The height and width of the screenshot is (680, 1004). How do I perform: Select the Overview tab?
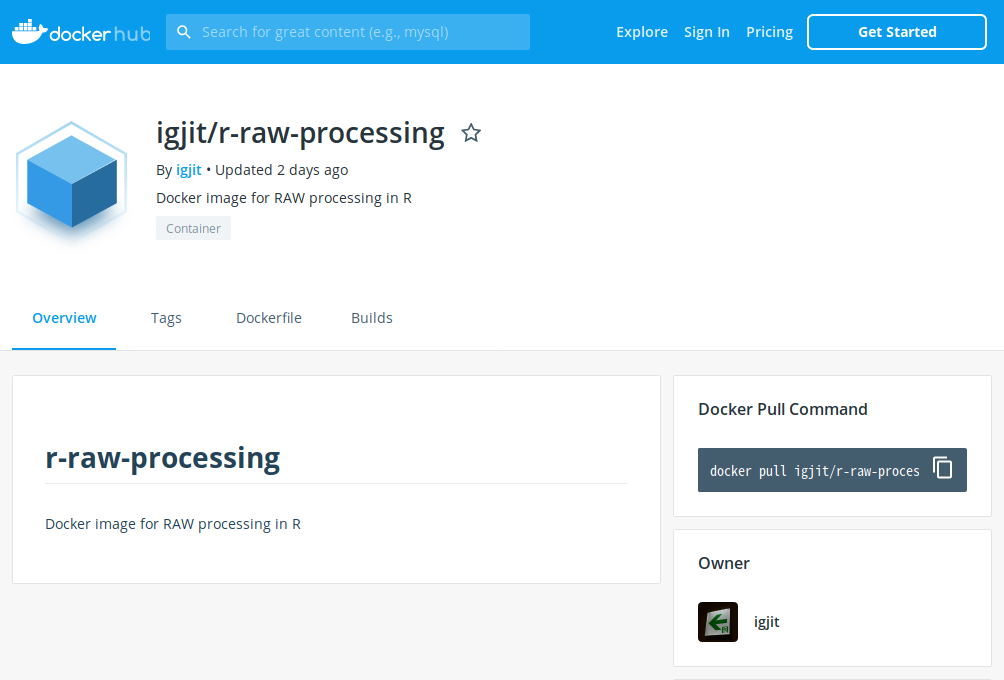point(64,318)
